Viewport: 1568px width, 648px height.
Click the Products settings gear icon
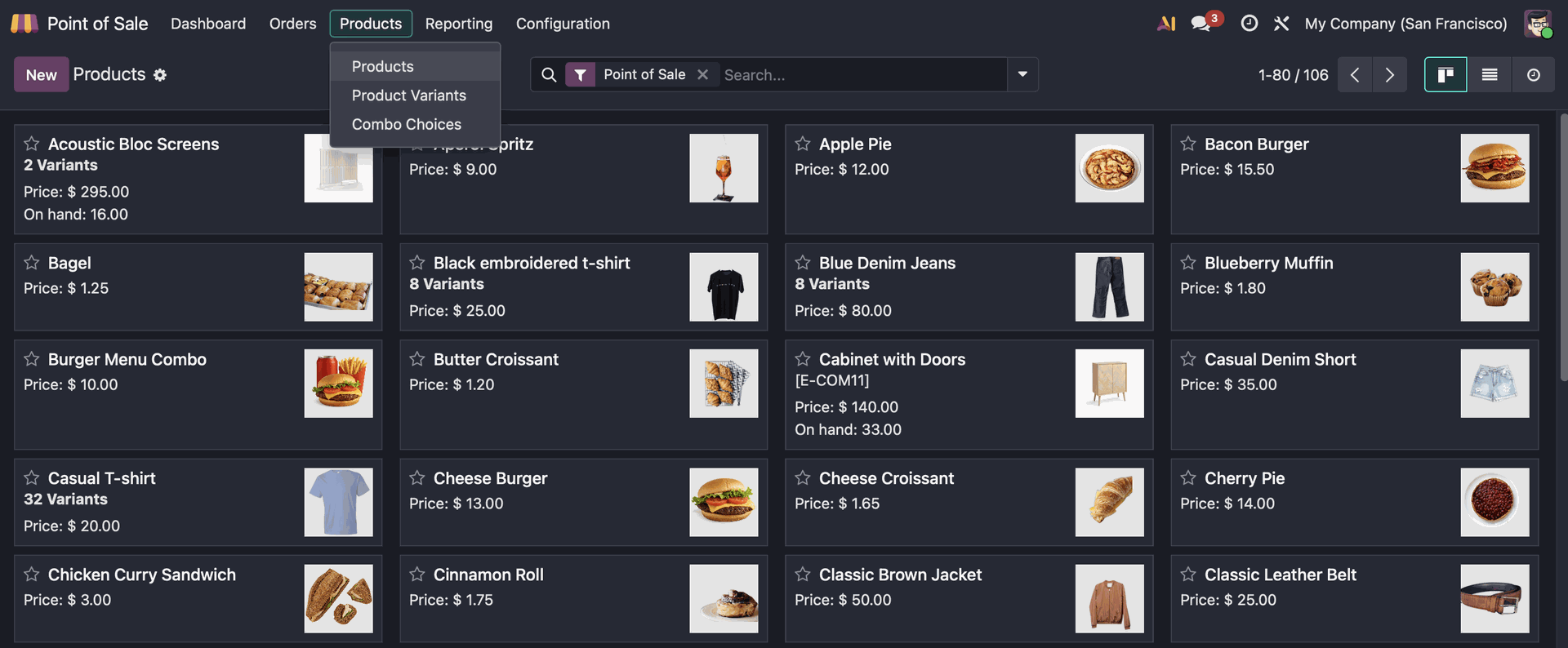160,75
